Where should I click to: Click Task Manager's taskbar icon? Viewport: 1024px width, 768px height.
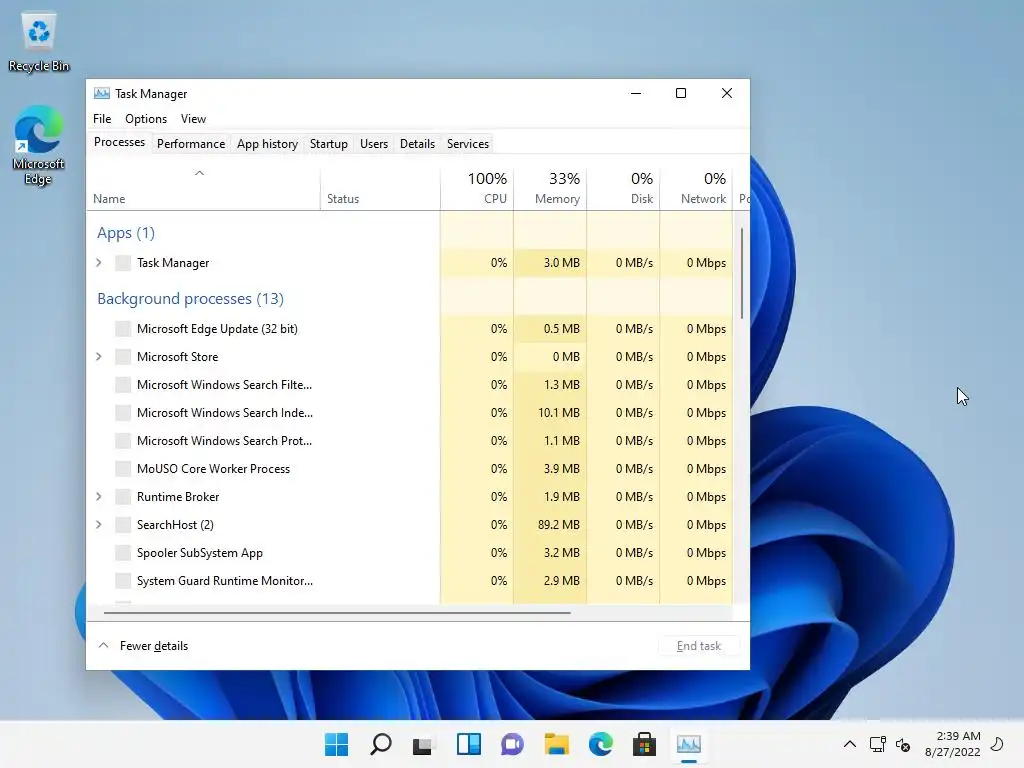688,744
